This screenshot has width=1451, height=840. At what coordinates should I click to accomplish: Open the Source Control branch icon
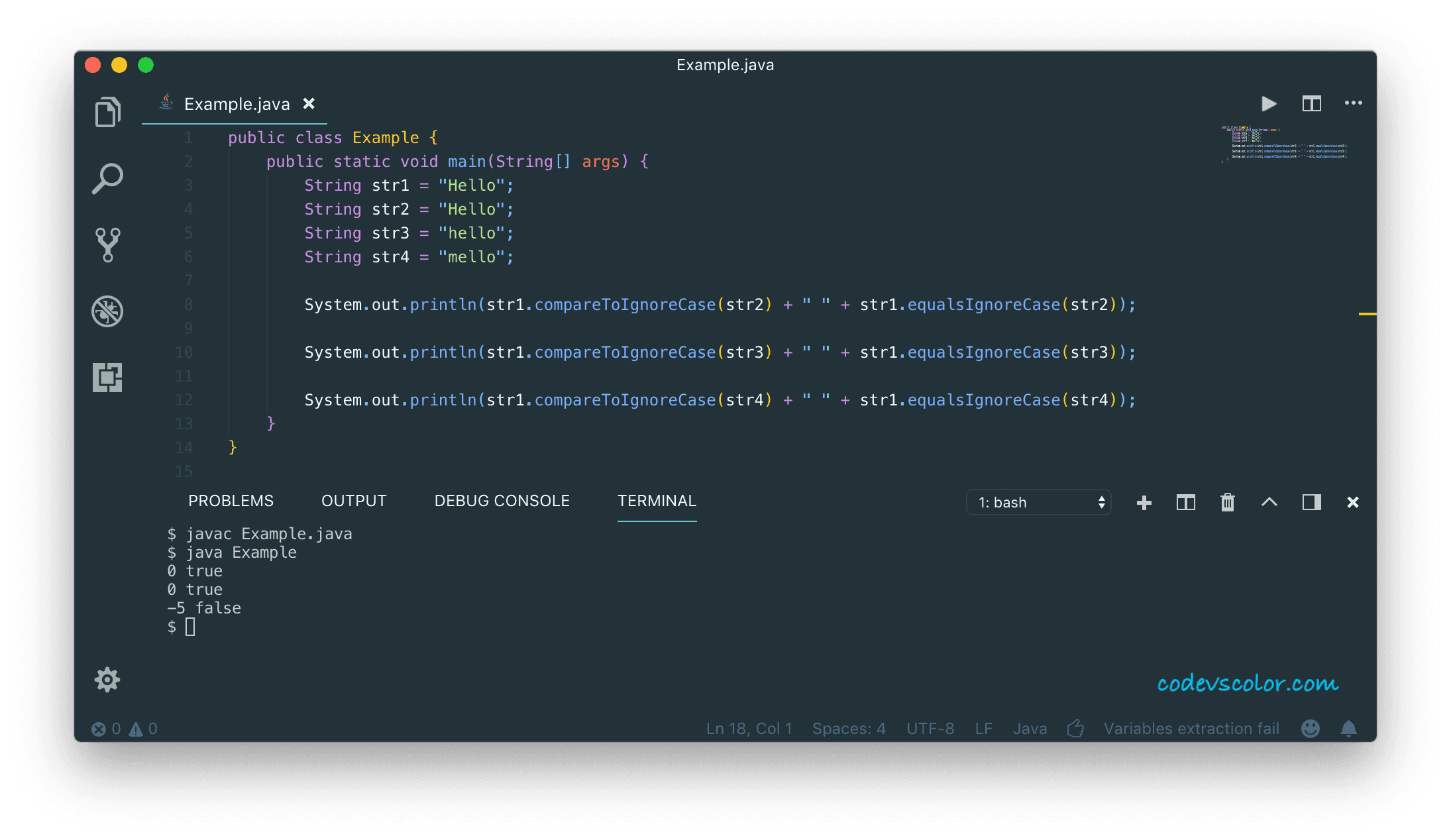point(107,245)
